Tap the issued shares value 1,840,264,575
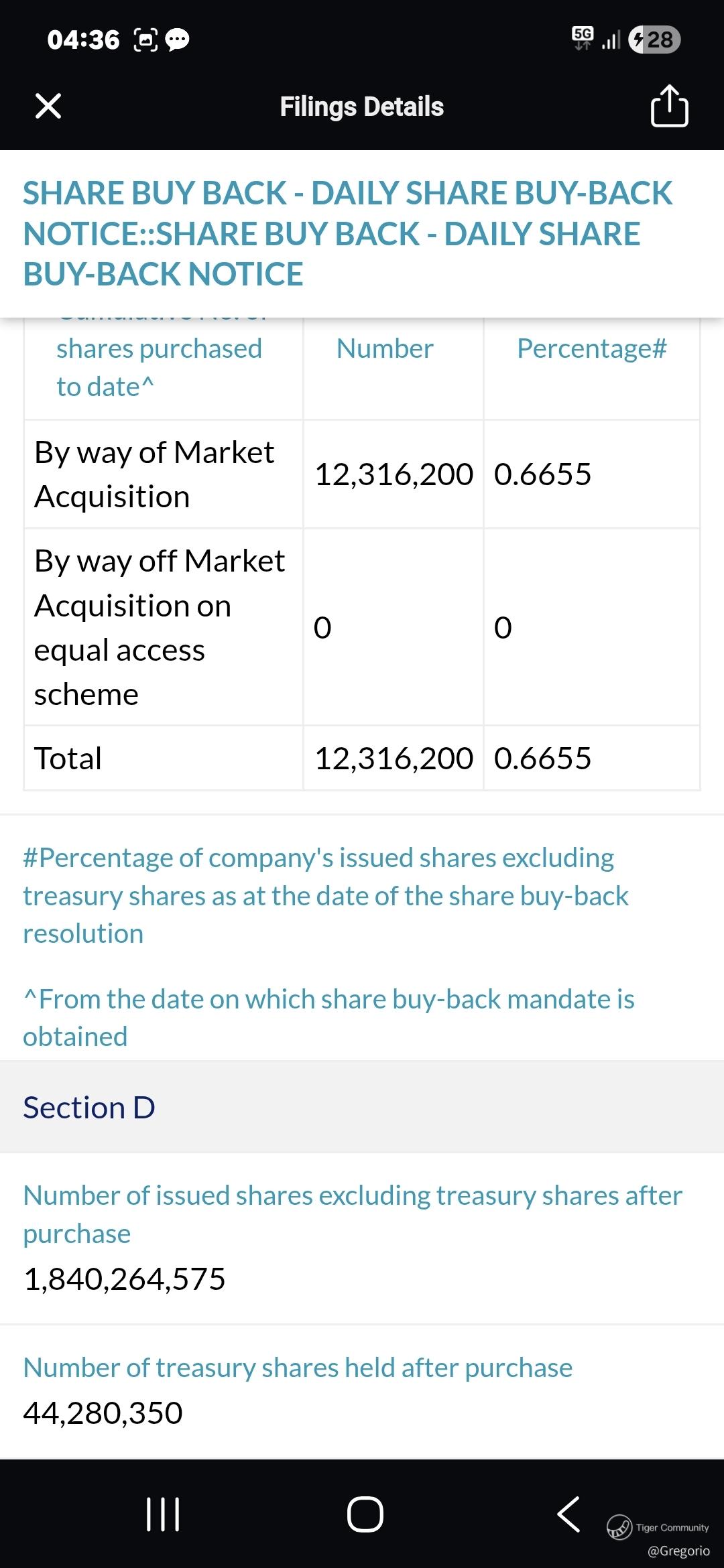This screenshot has height=1568, width=724. 125,1279
